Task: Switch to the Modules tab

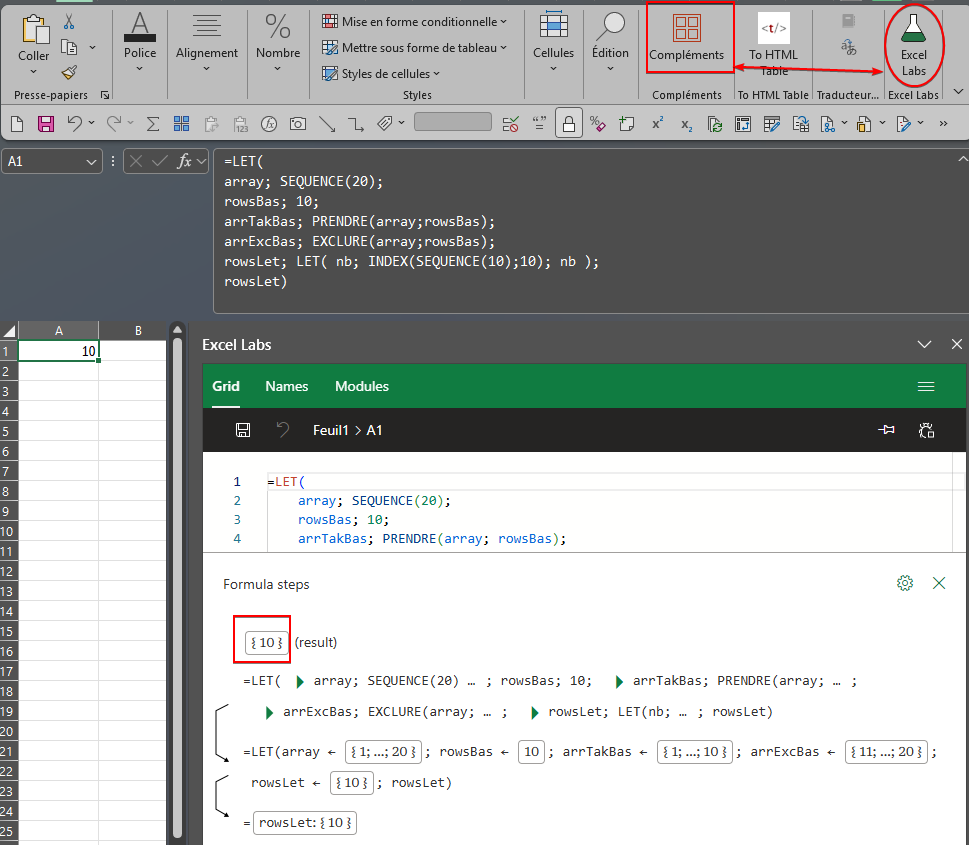Action: [362, 386]
